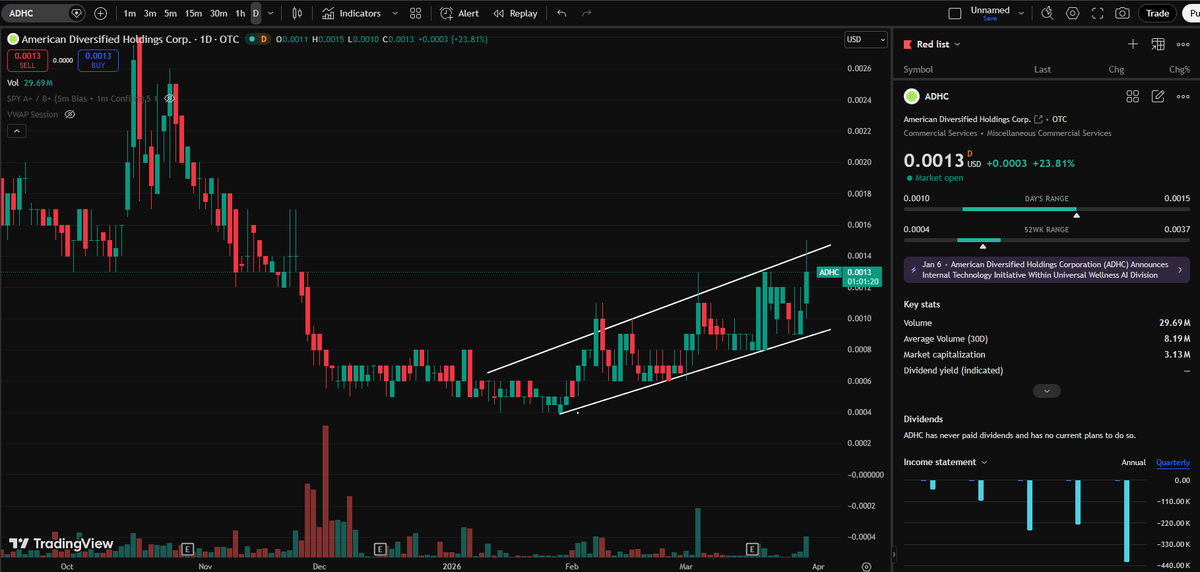Start bar Replay mode

tap(514, 13)
